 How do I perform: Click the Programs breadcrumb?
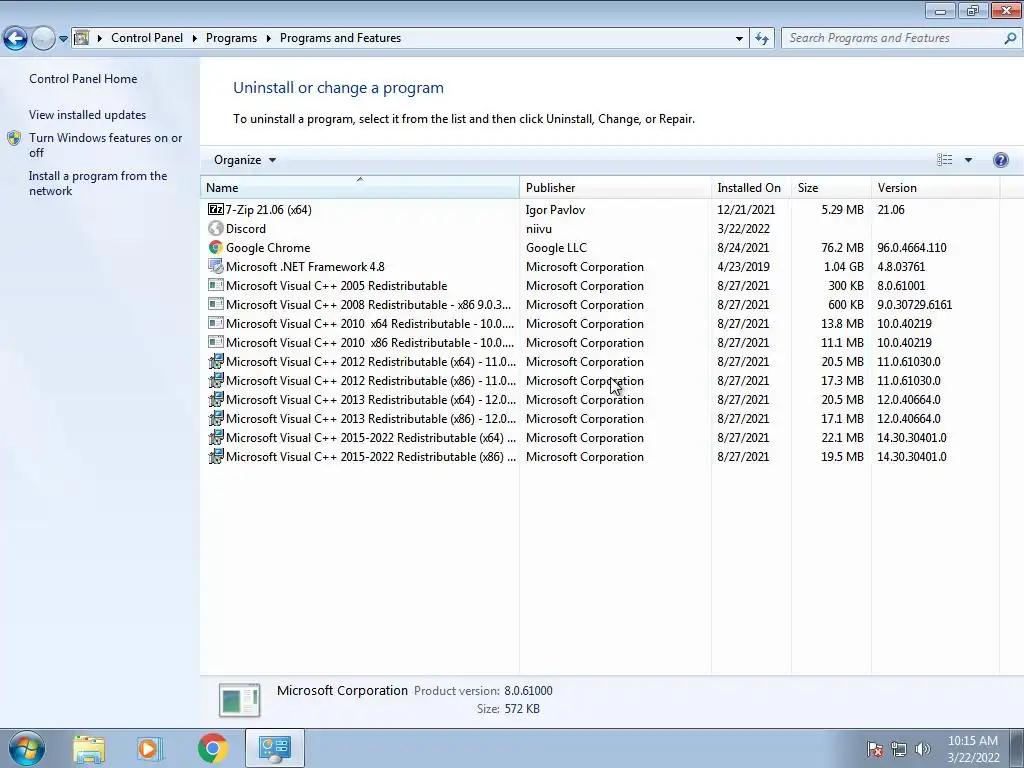(231, 38)
